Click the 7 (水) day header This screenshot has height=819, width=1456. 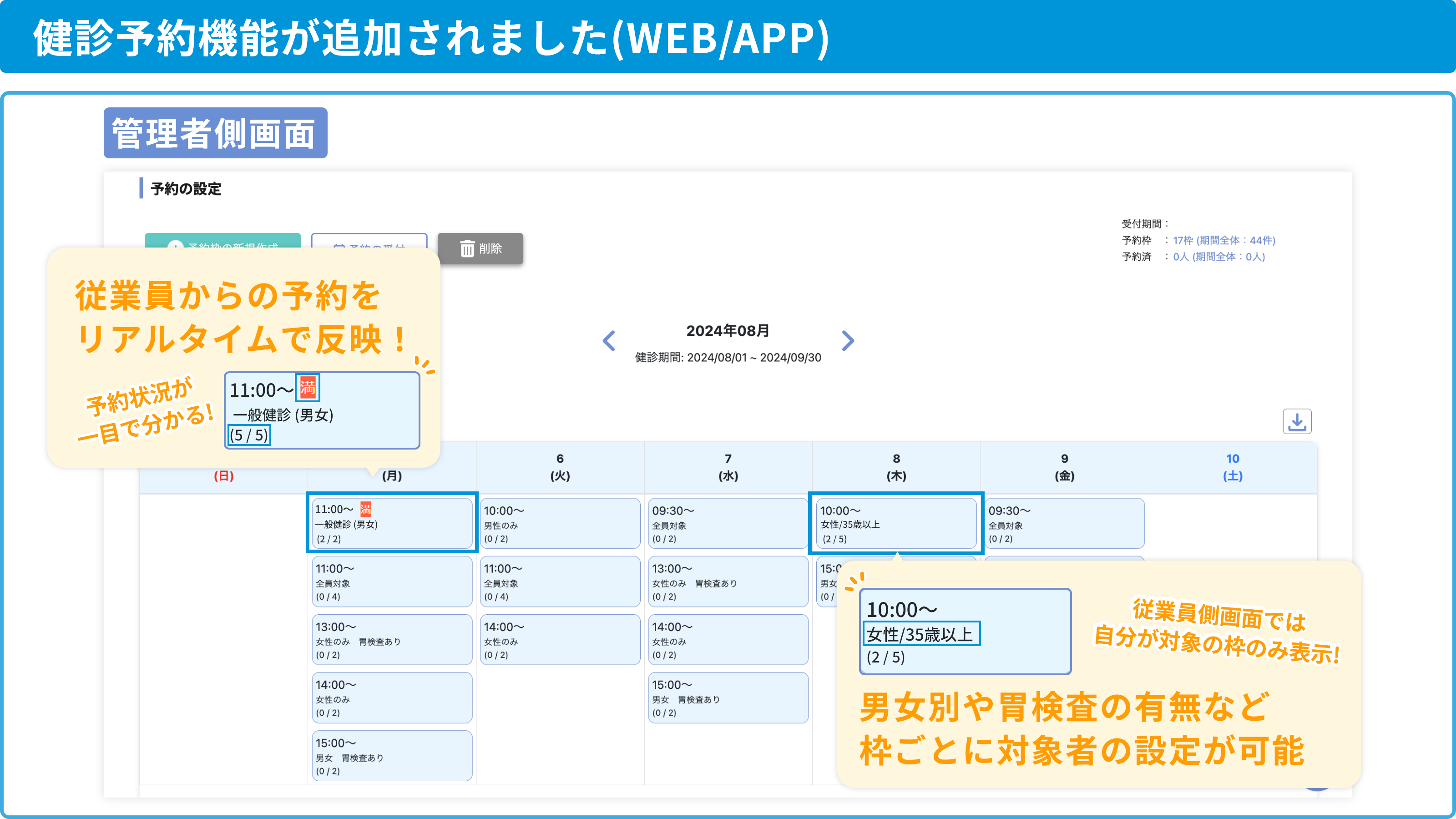[x=728, y=467]
